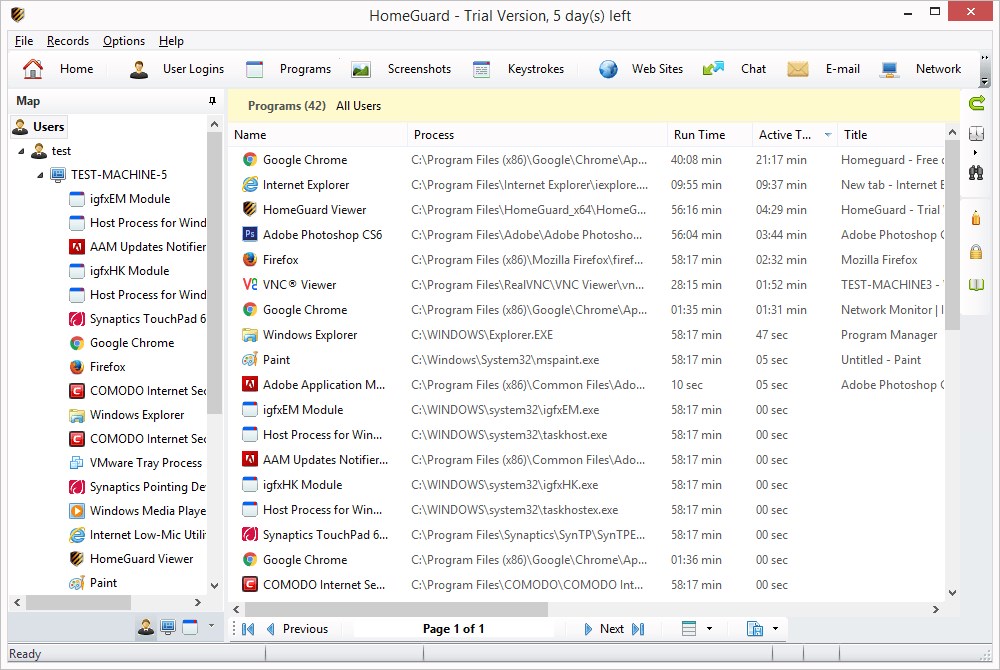Select the Adobe Photoshop CS6 row
1000x670 pixels.
pos(586,235)
